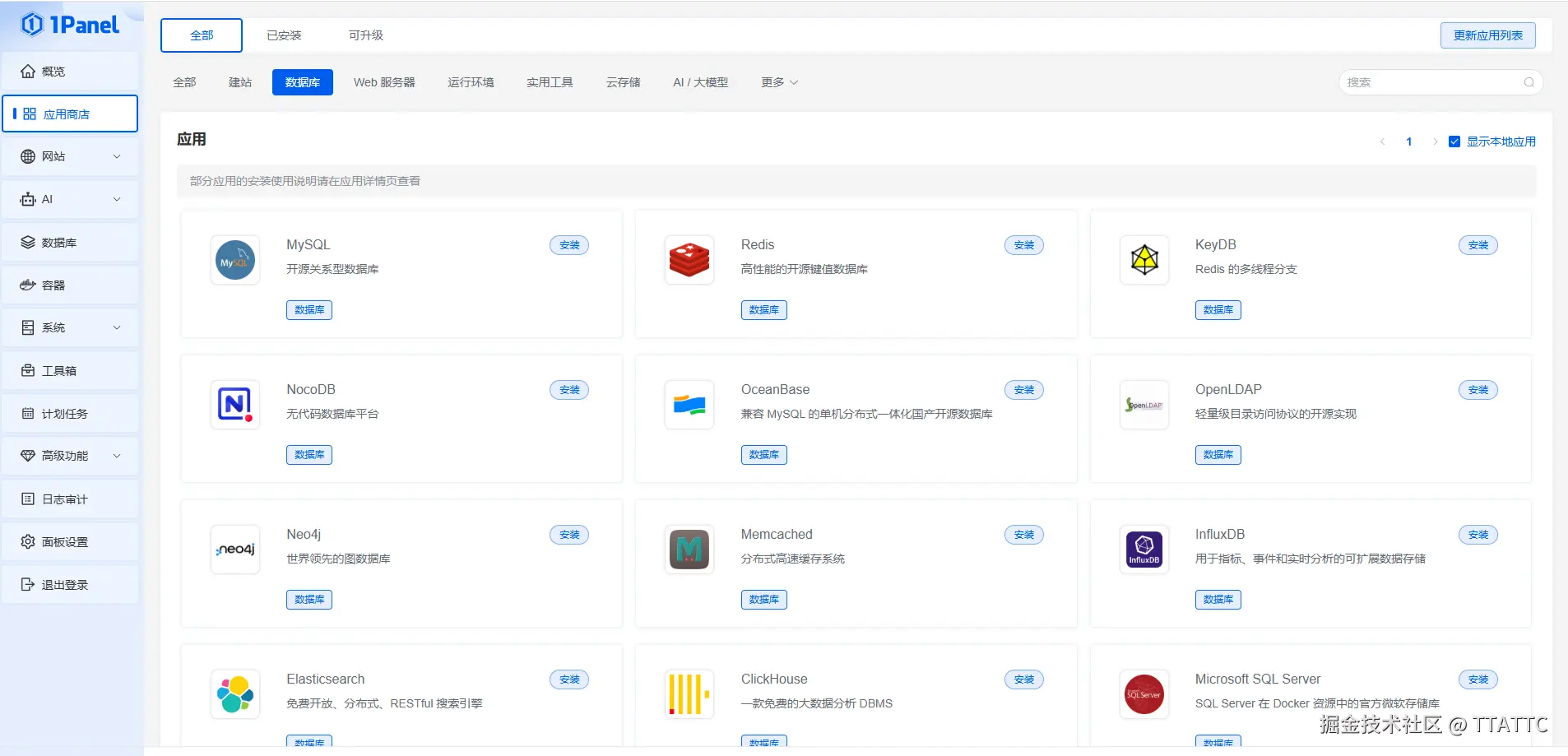Install the Memcached app
The image size is (1568, 756).
point(1024,535)
